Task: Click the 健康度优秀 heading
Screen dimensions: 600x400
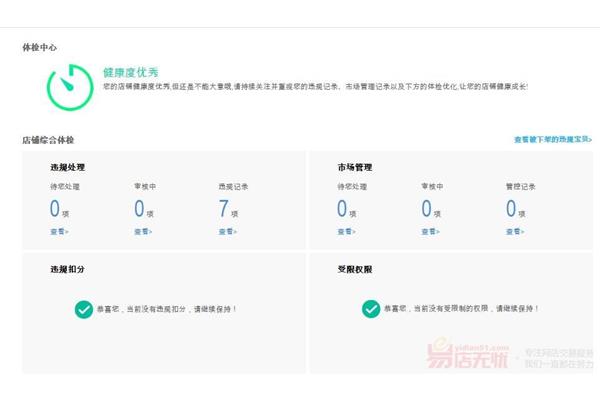Action: tap(130, 72)
